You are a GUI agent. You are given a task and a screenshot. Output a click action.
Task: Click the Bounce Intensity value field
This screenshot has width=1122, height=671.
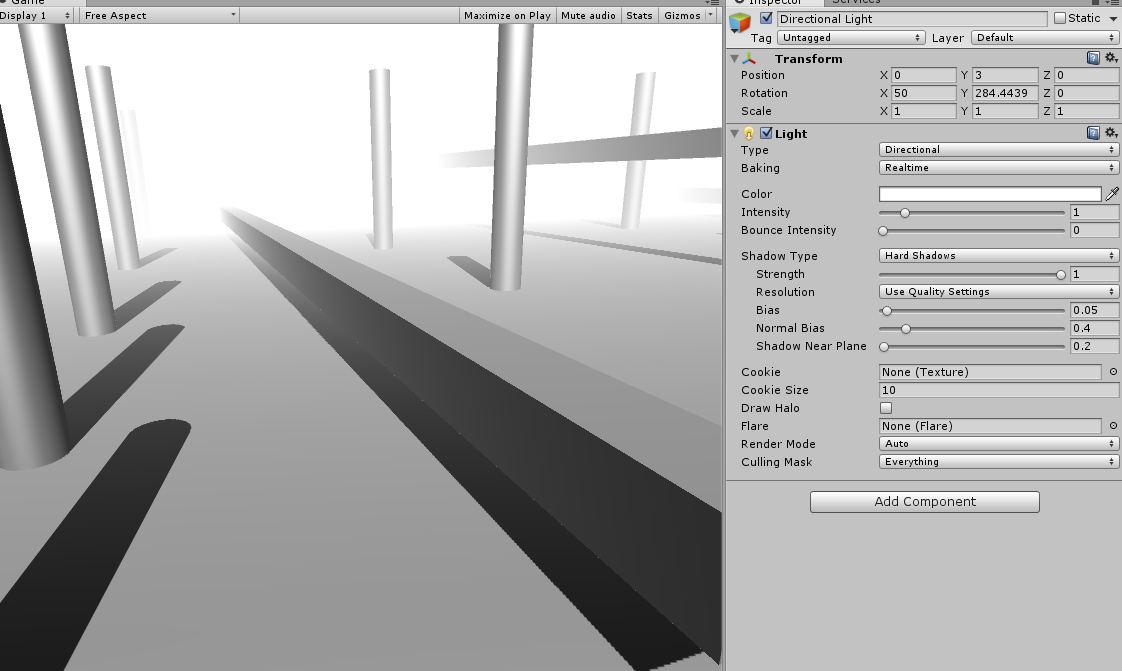[x=1094, y=230]
